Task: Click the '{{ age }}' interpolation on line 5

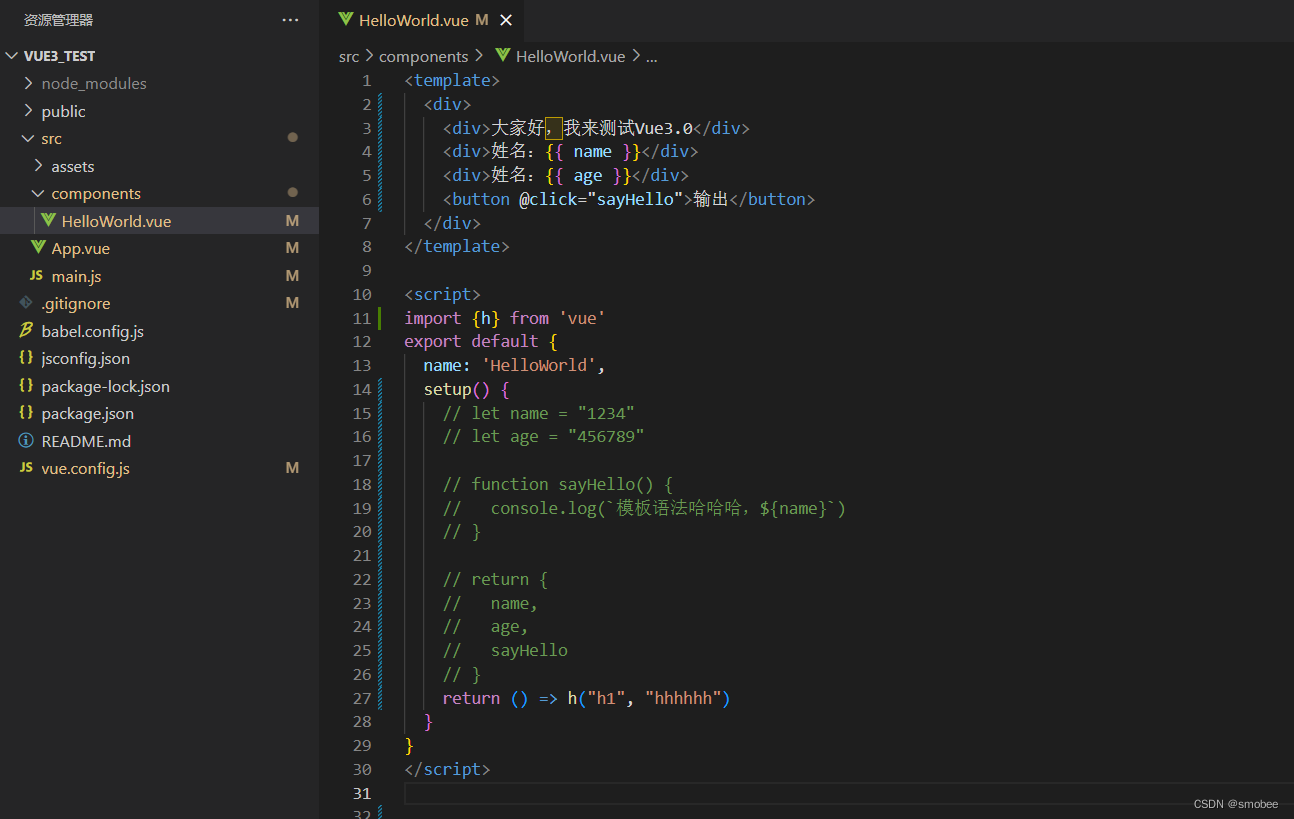Action: [587, 175]
